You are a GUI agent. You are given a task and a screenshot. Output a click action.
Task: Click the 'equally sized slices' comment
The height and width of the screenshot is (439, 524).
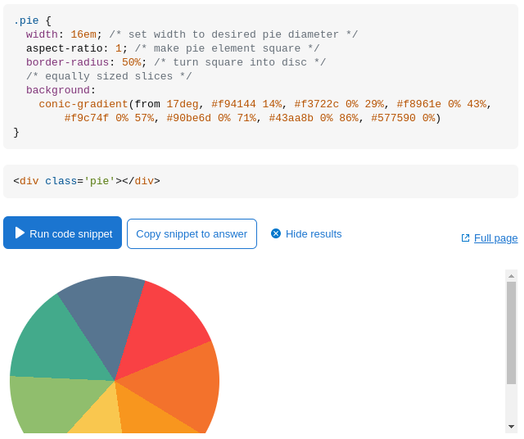109,76
